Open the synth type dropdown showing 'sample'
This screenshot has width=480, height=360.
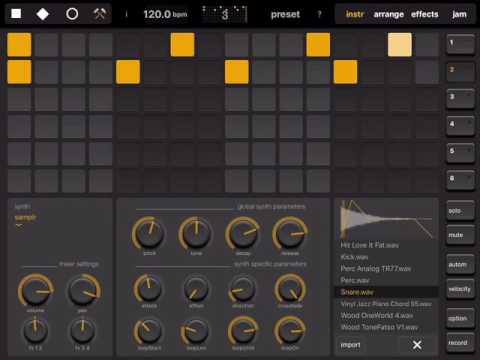click(26, 217)
